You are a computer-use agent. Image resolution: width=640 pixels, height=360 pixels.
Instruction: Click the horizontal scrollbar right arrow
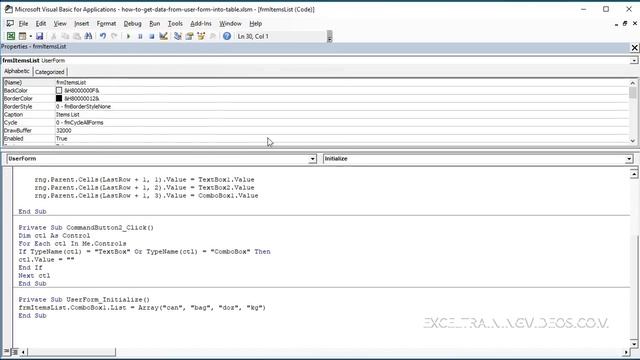click(626, 352)
